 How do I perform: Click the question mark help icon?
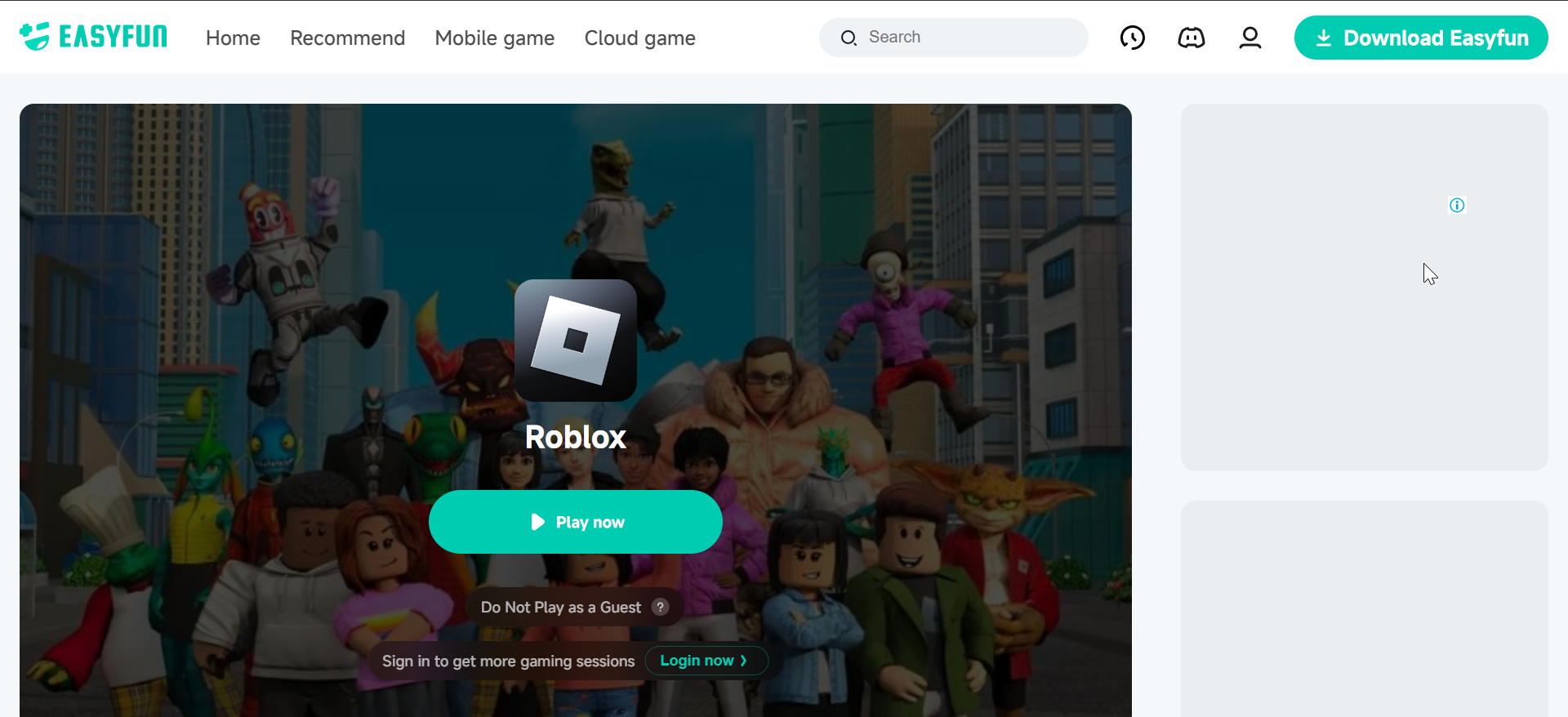[661, 607]
